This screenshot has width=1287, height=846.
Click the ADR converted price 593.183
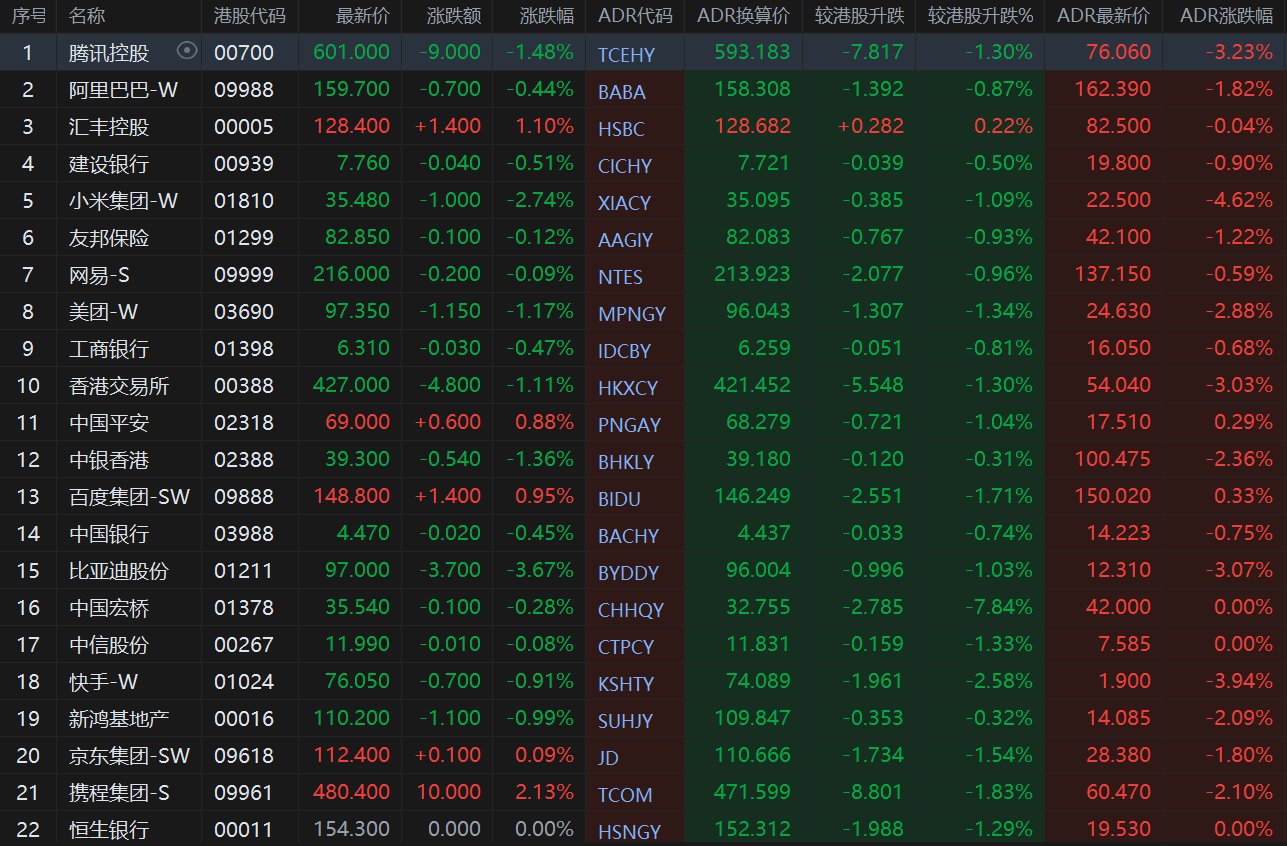coord(752,53)
